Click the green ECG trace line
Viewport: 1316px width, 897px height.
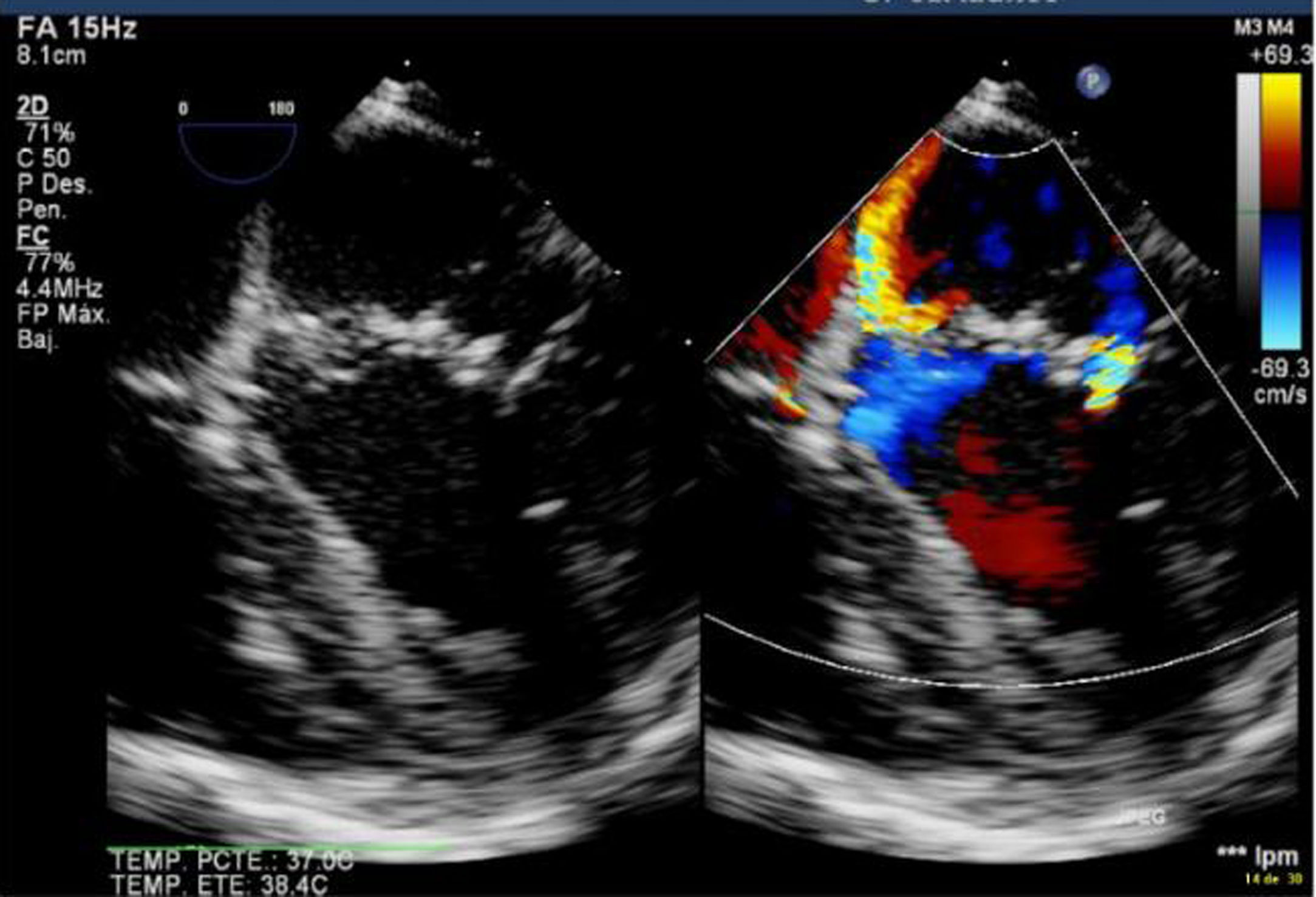pyautogui.click(x=279, y=847)
